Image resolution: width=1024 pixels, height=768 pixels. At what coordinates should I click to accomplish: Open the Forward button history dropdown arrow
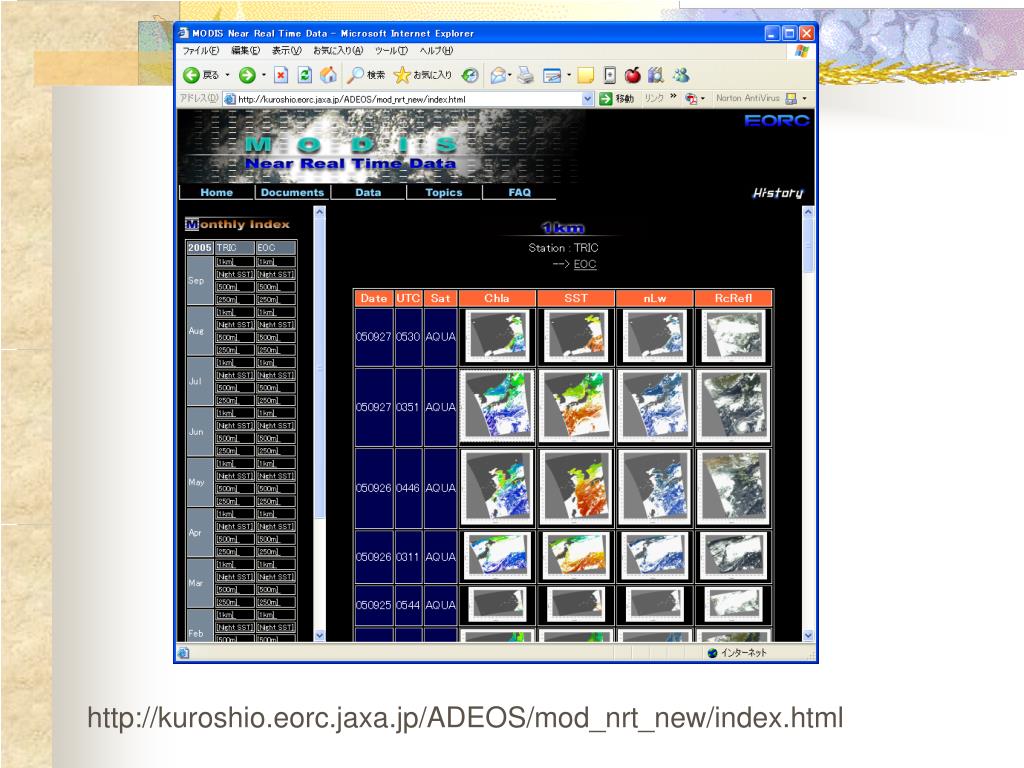[263, 75]
